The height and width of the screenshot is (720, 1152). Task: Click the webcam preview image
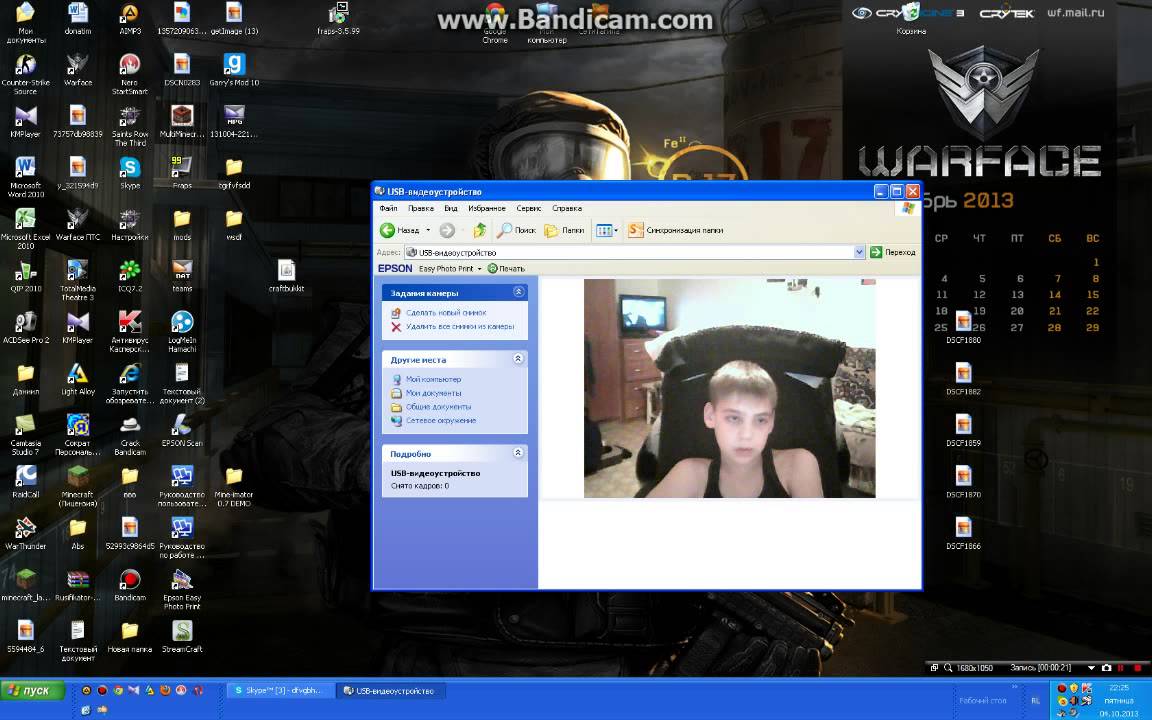click(730, 388)
